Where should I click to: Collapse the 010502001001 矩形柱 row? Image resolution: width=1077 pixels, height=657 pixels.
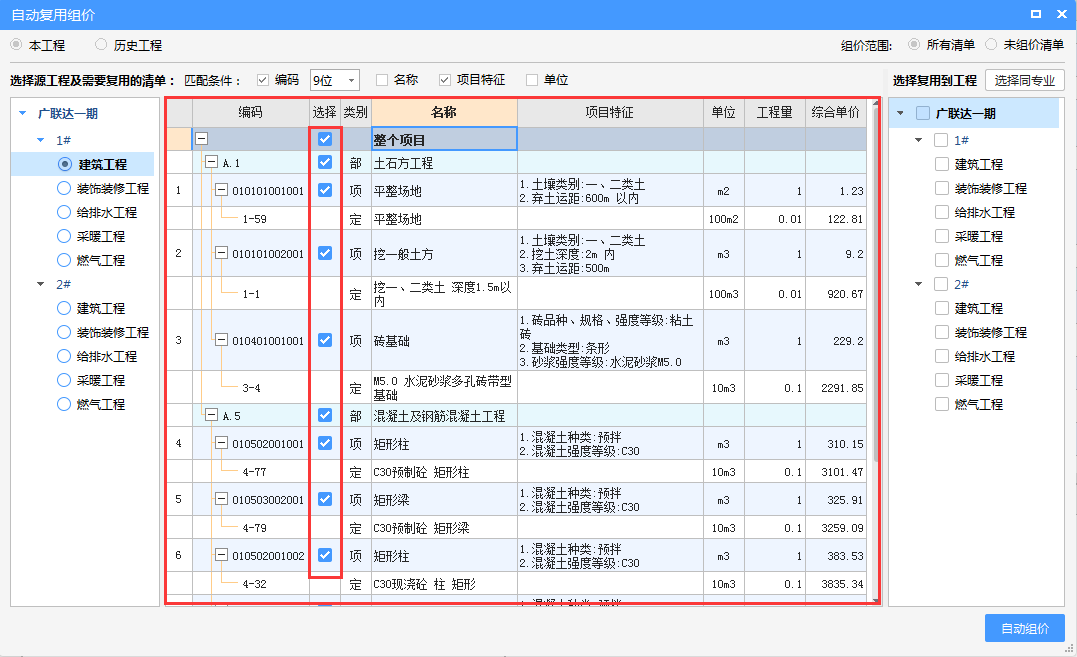tap(222, 443)
